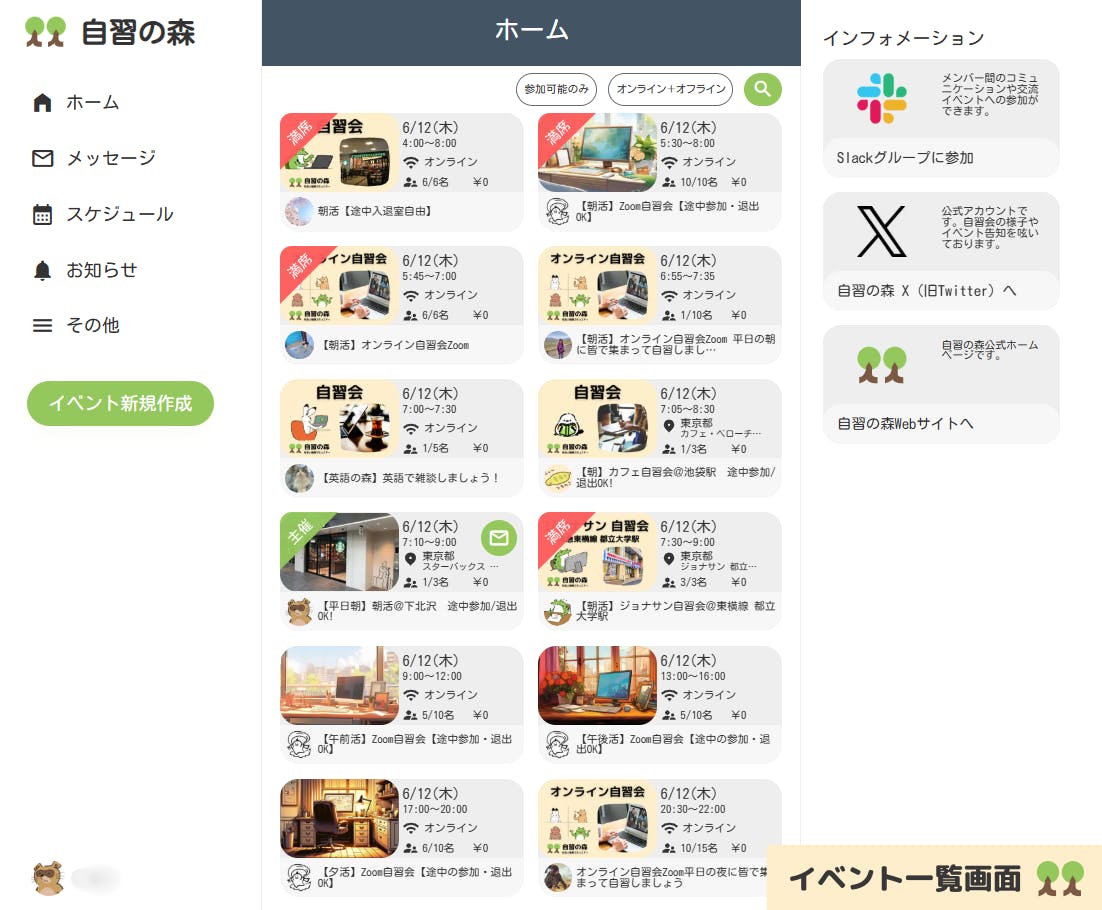Toggle the 参加可能のみ filter
This screenshot has height=910, width=1102.
pos(557,89)
